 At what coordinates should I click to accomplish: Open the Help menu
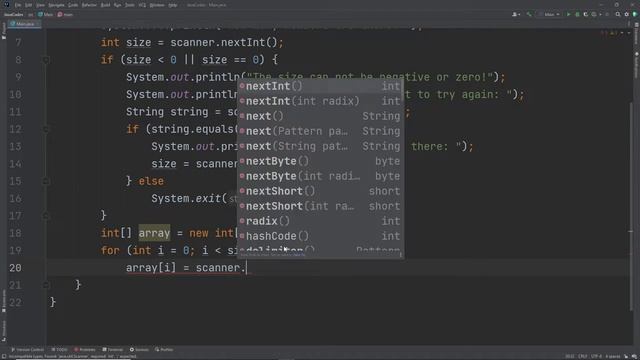pos(173,5)
